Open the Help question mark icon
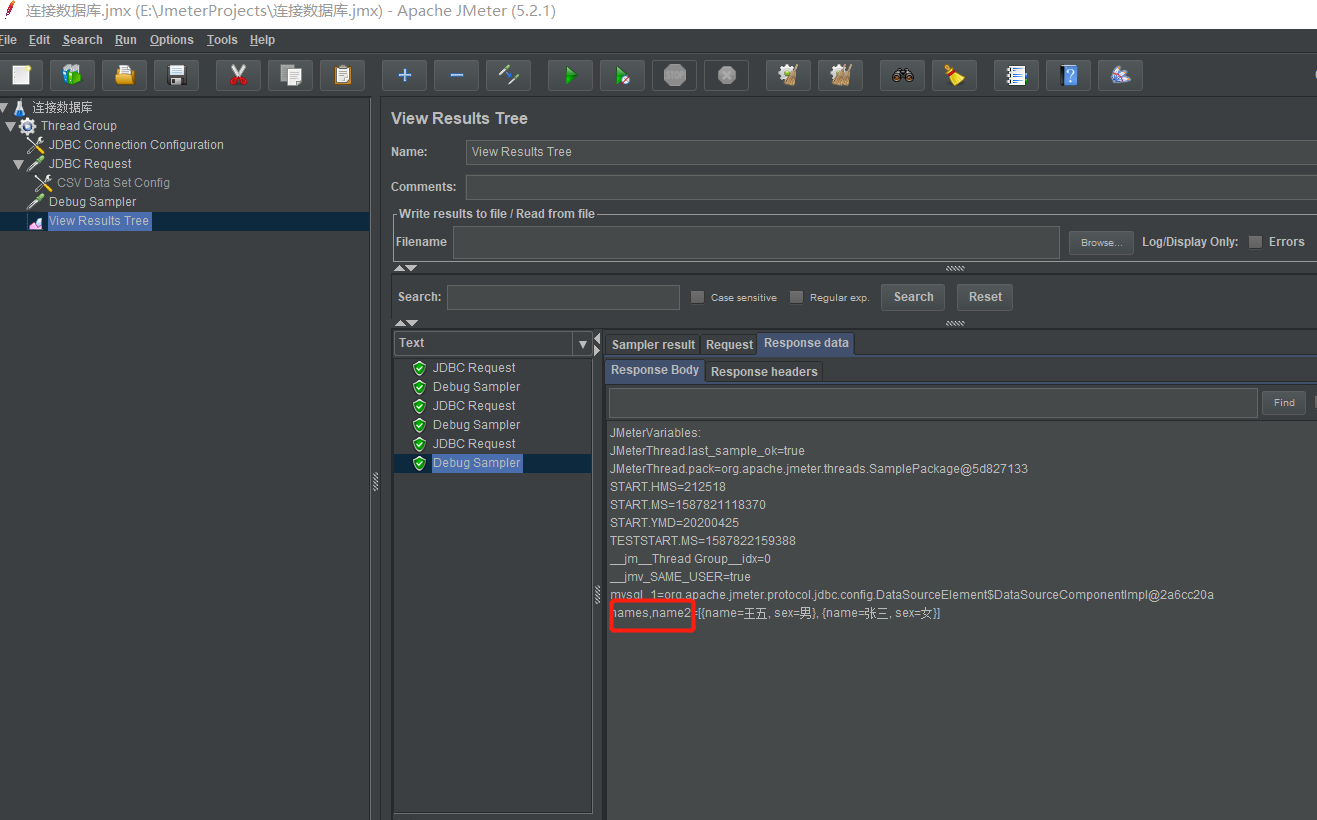This screenshot has height=820, width=1317. pos(1068,75)
